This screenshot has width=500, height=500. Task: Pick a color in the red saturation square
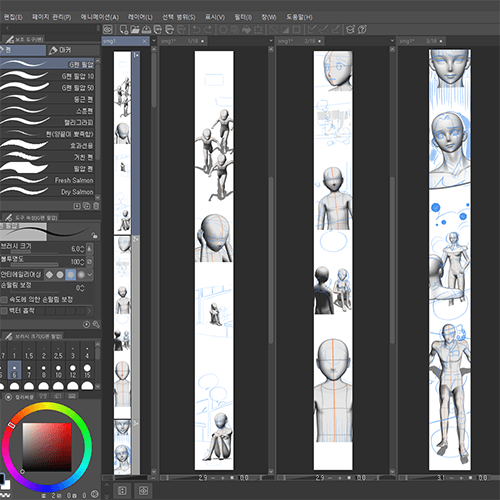(47, 447)
